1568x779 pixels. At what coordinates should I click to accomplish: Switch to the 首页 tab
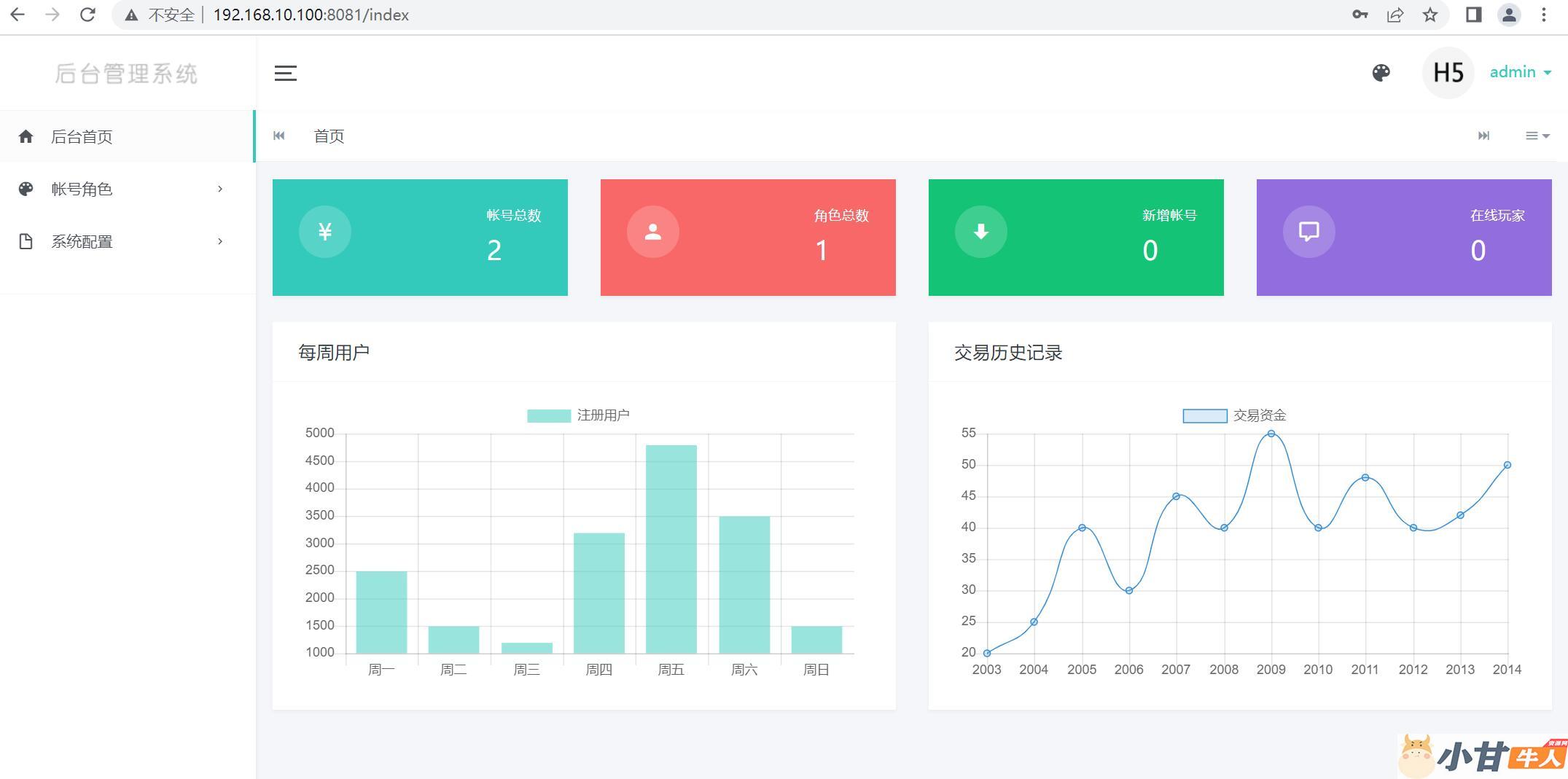(x=329, y=136)
